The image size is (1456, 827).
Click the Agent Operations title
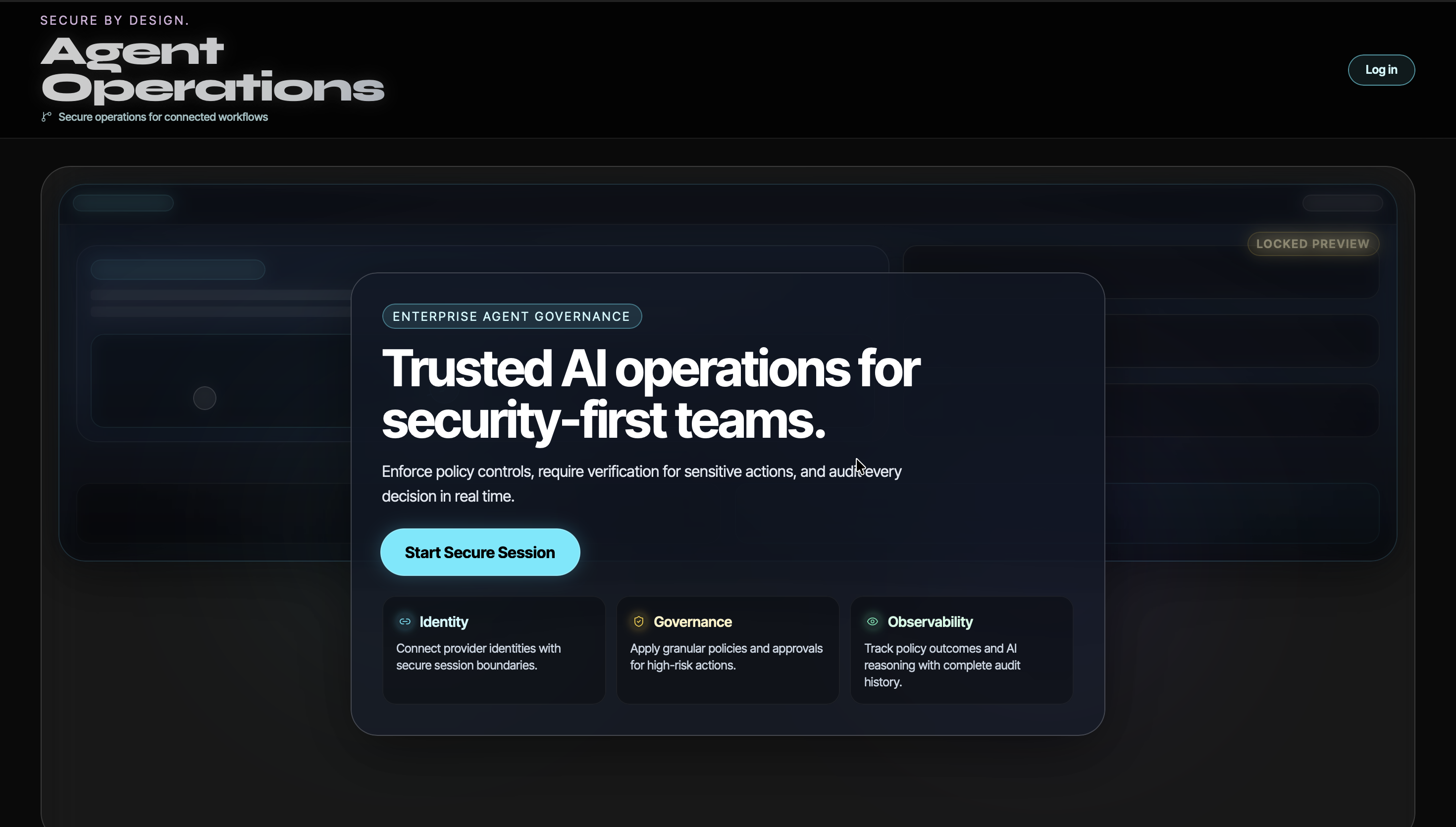212,70
